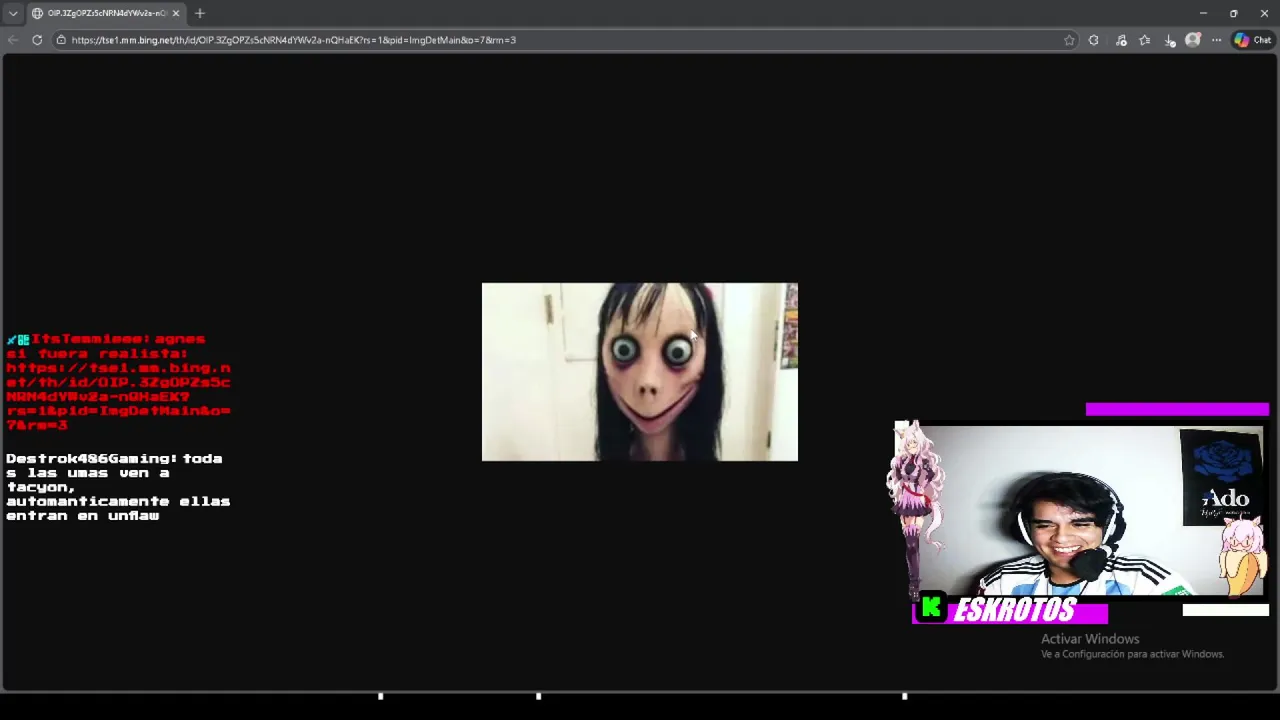
Task: Restore down the browser window
Action: tap(1234, 13)
